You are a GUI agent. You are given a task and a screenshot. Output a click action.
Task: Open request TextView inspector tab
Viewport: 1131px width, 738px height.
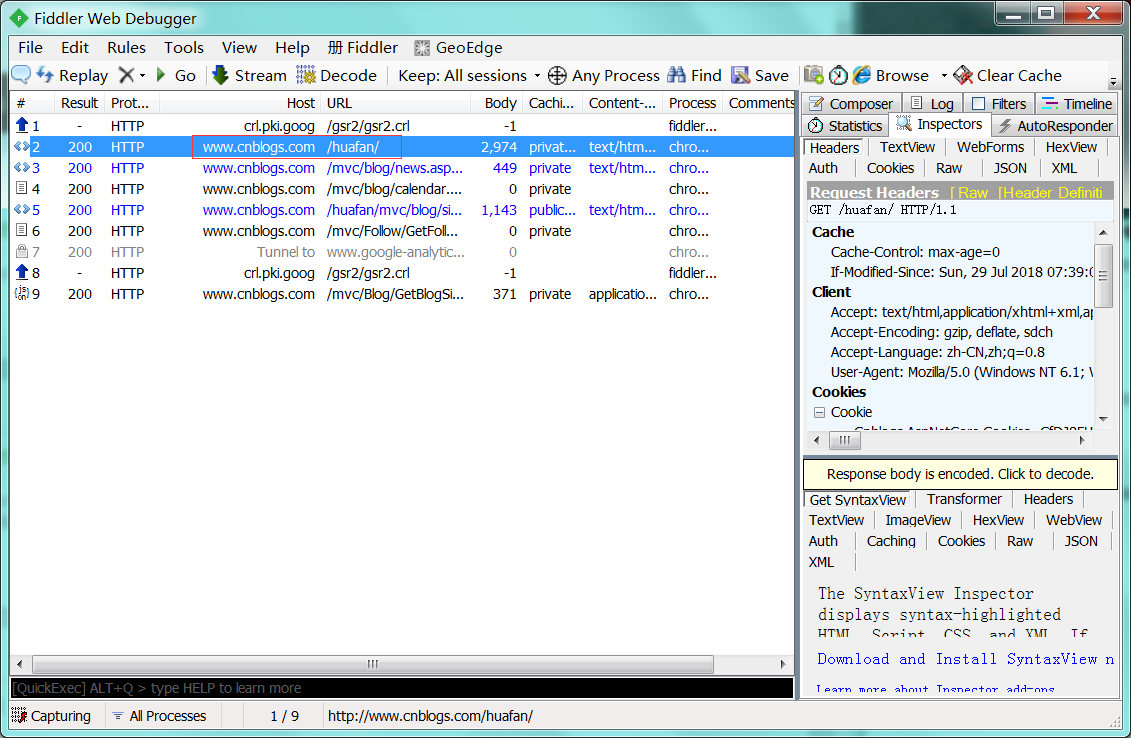point(907,147)
